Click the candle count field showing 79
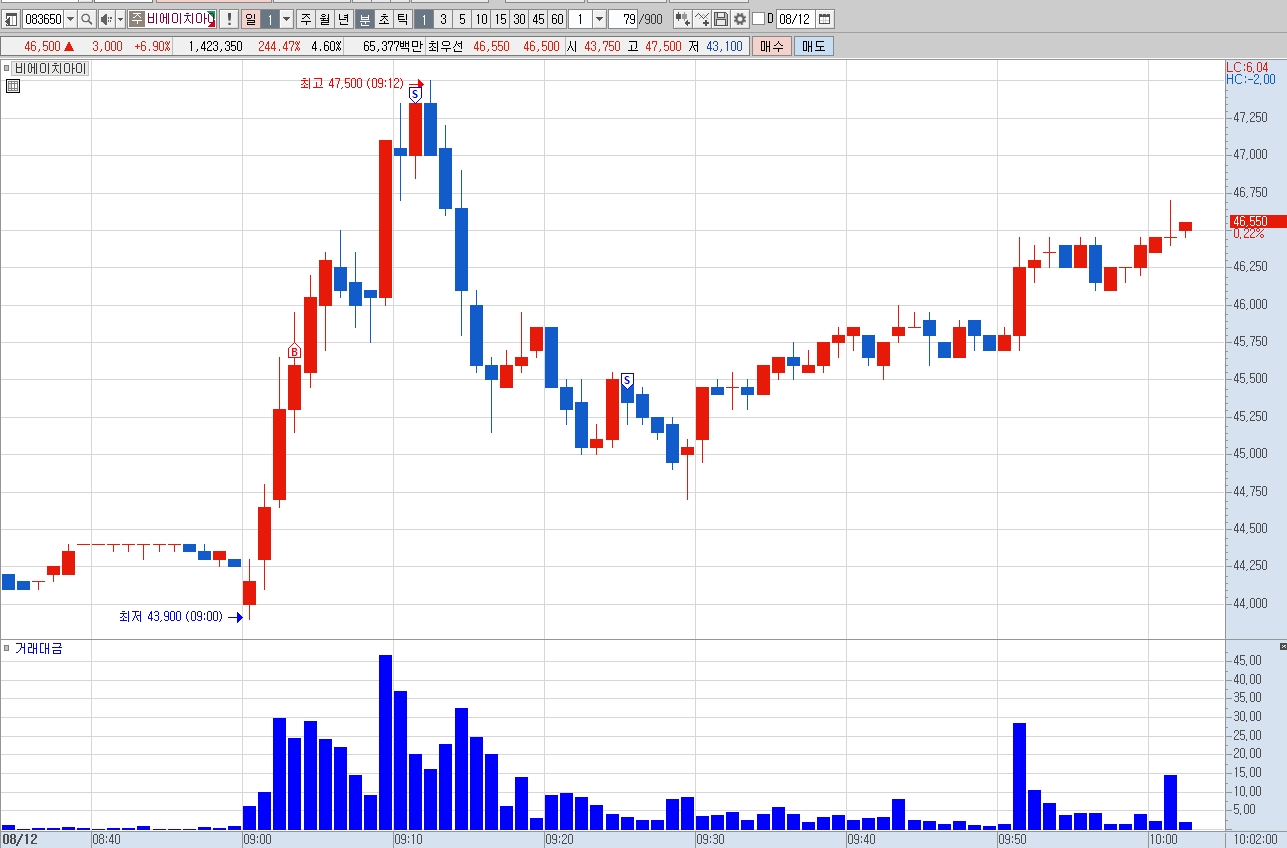This screenshot has width=1287, height=848. coord(623,19)
